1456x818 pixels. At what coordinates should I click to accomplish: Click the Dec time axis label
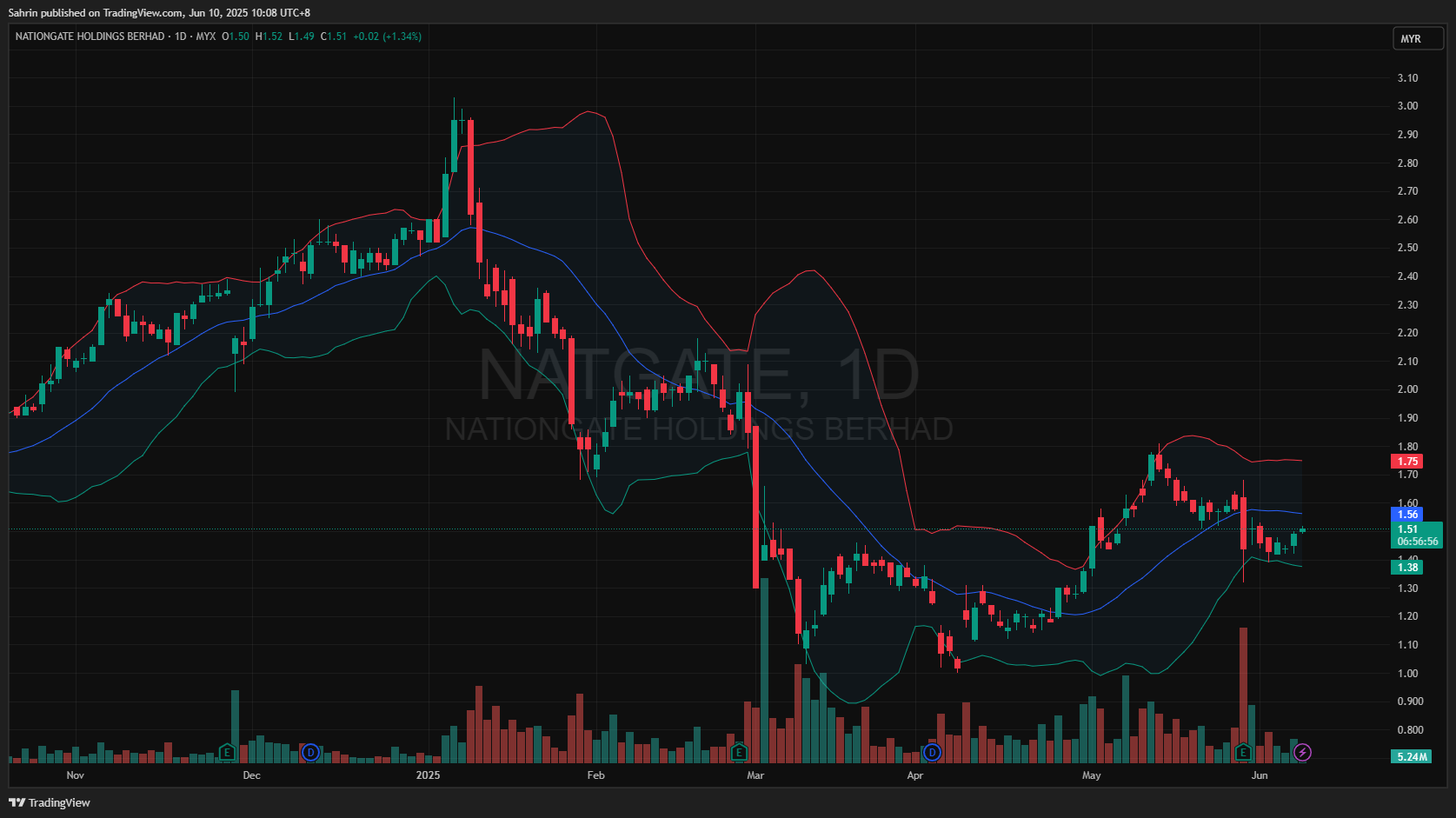tap(251, 775)
